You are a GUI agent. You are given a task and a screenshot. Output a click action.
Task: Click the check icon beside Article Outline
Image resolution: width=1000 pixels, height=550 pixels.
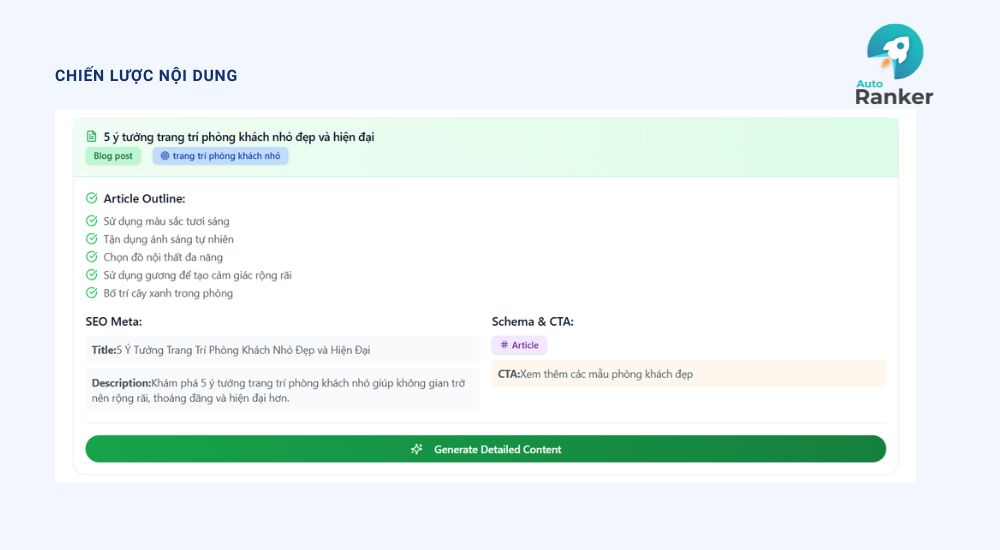click(x=92, y=198)
